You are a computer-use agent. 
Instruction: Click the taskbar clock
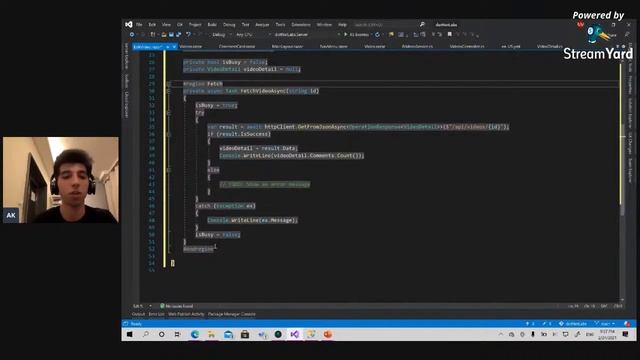(x=607, y=335)
